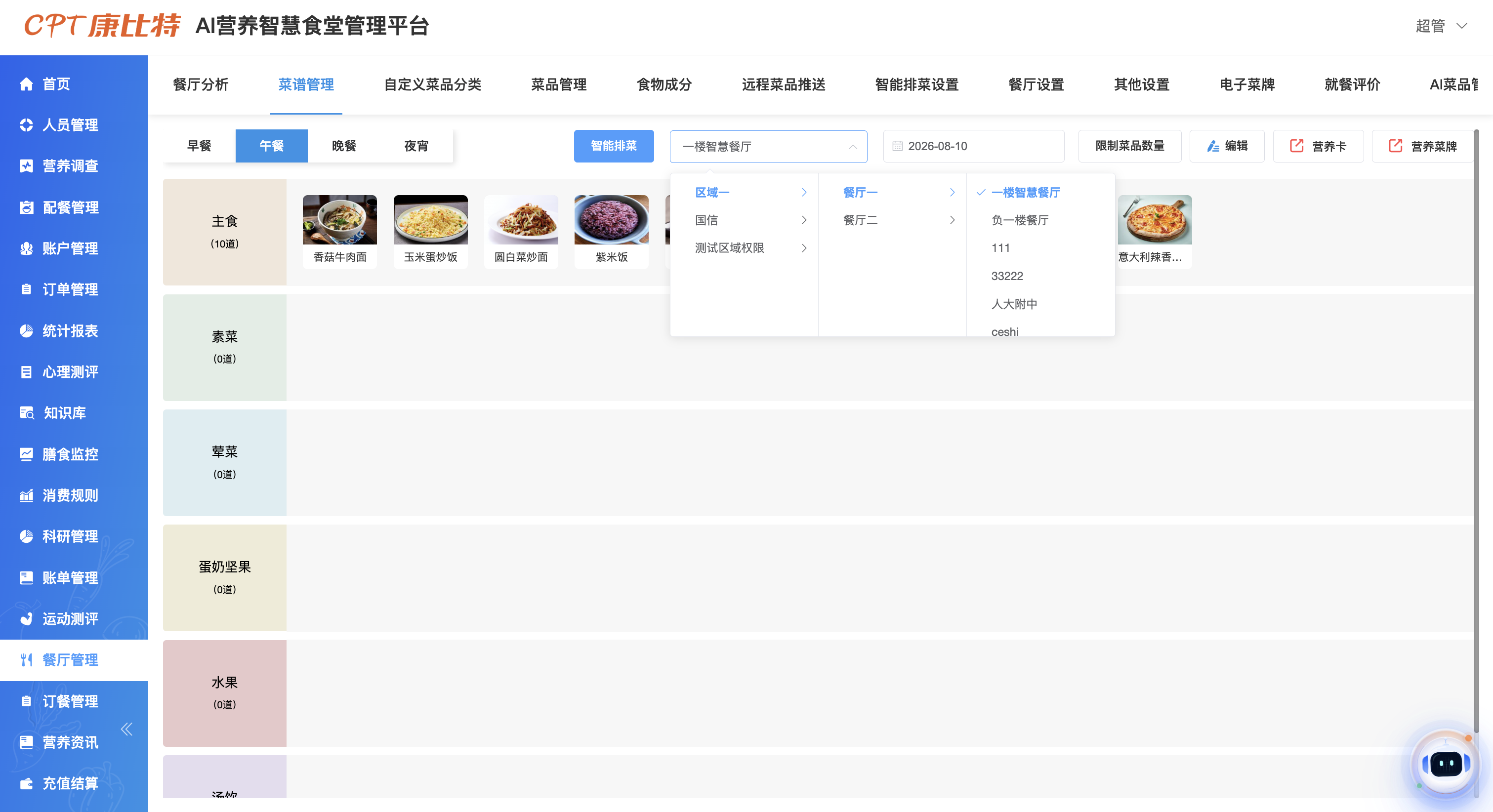This screenshot has width=1493, height=812.
Task: Click the 餐厅管理 fork-and-knife icon
Action: click(x=26, y=660)
